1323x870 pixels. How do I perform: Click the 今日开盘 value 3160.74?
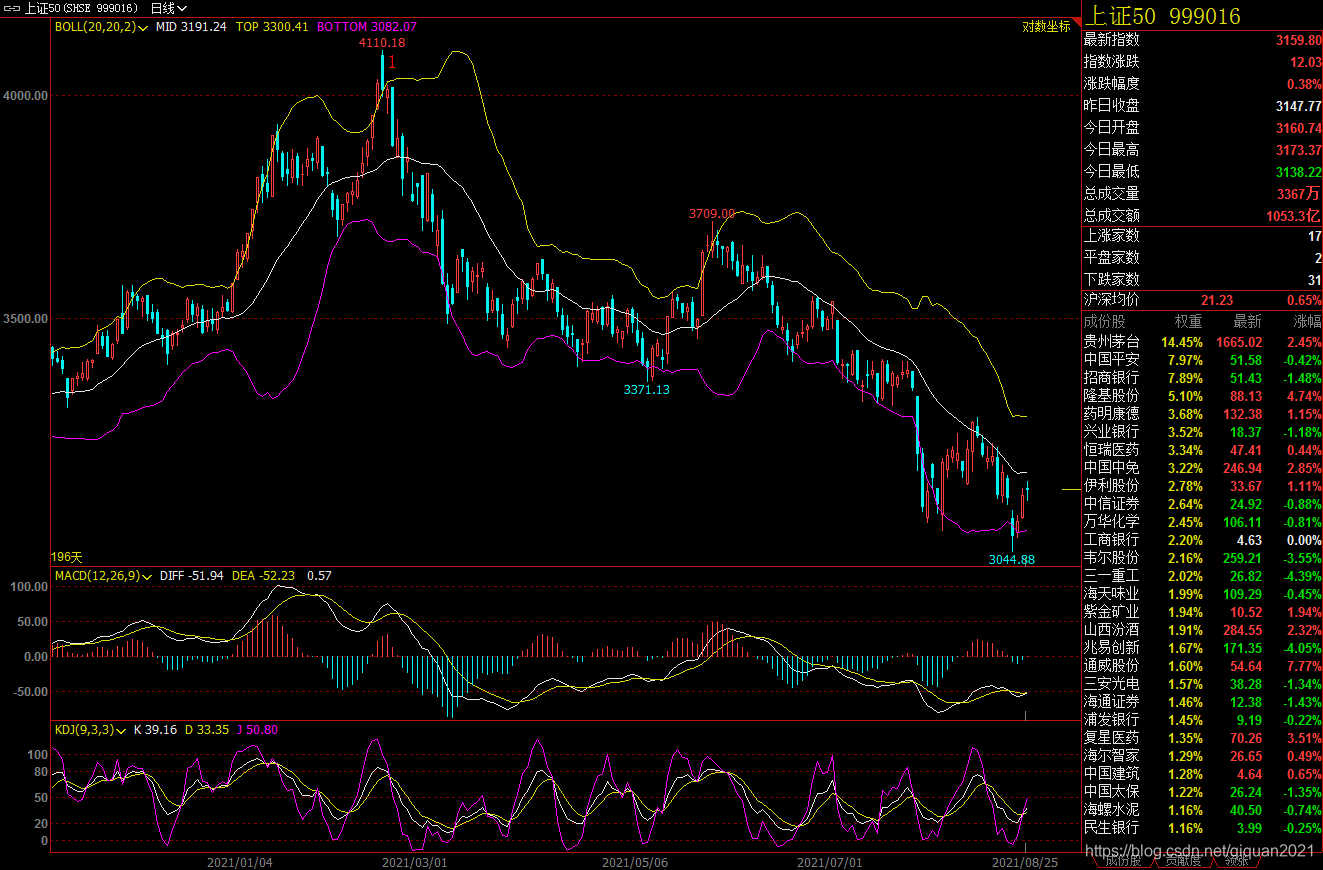pyautogui.click(x=1298, y=128)
